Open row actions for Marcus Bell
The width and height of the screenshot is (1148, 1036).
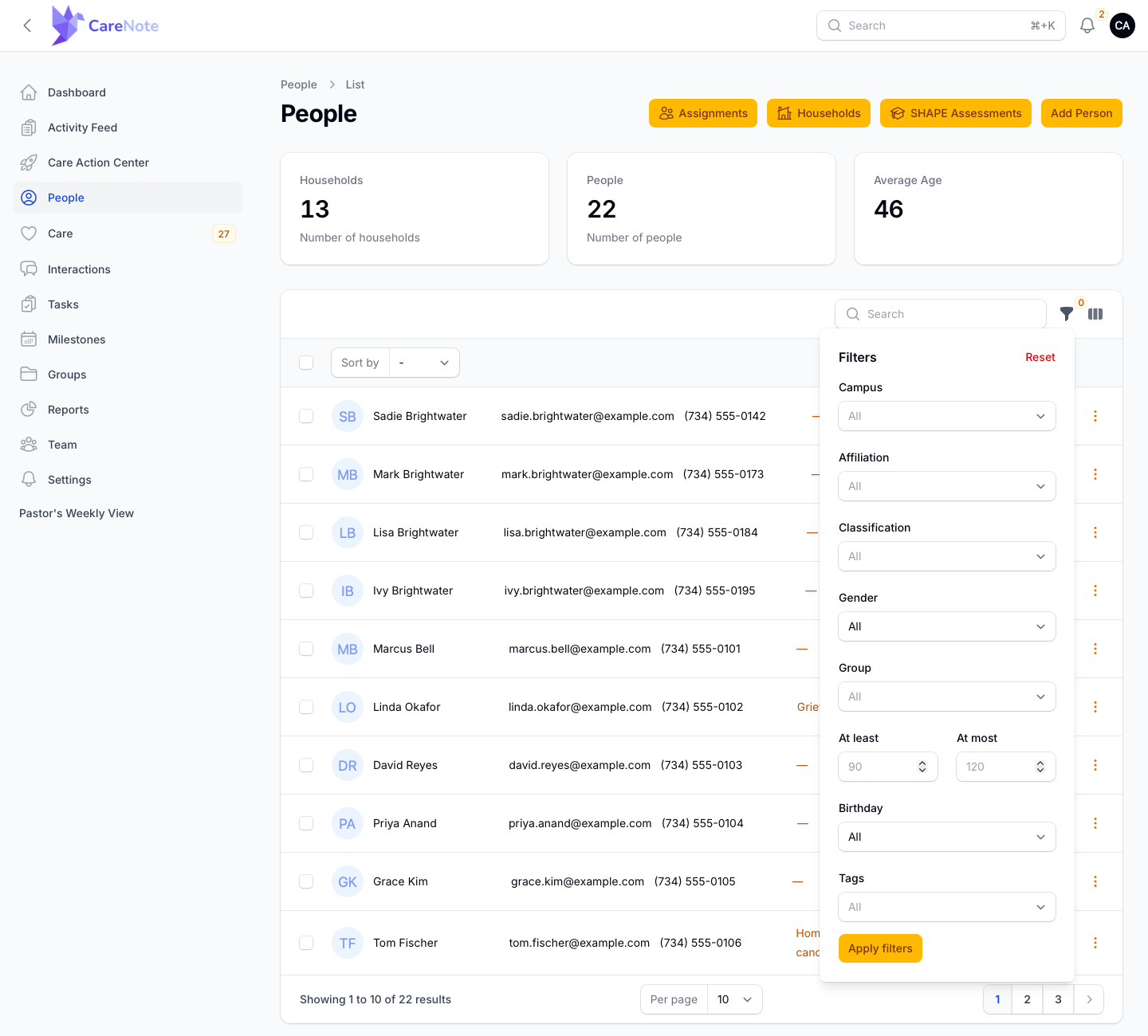click(x=1095, y=649)
